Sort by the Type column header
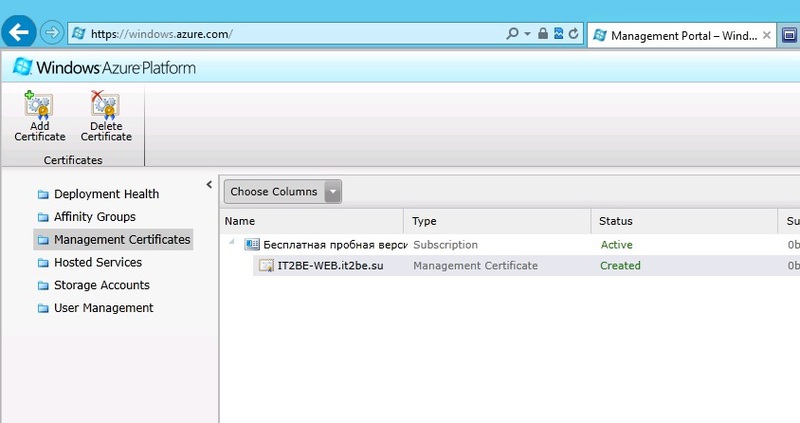Viewport: 800px width, 423px height. coord(497,221)
